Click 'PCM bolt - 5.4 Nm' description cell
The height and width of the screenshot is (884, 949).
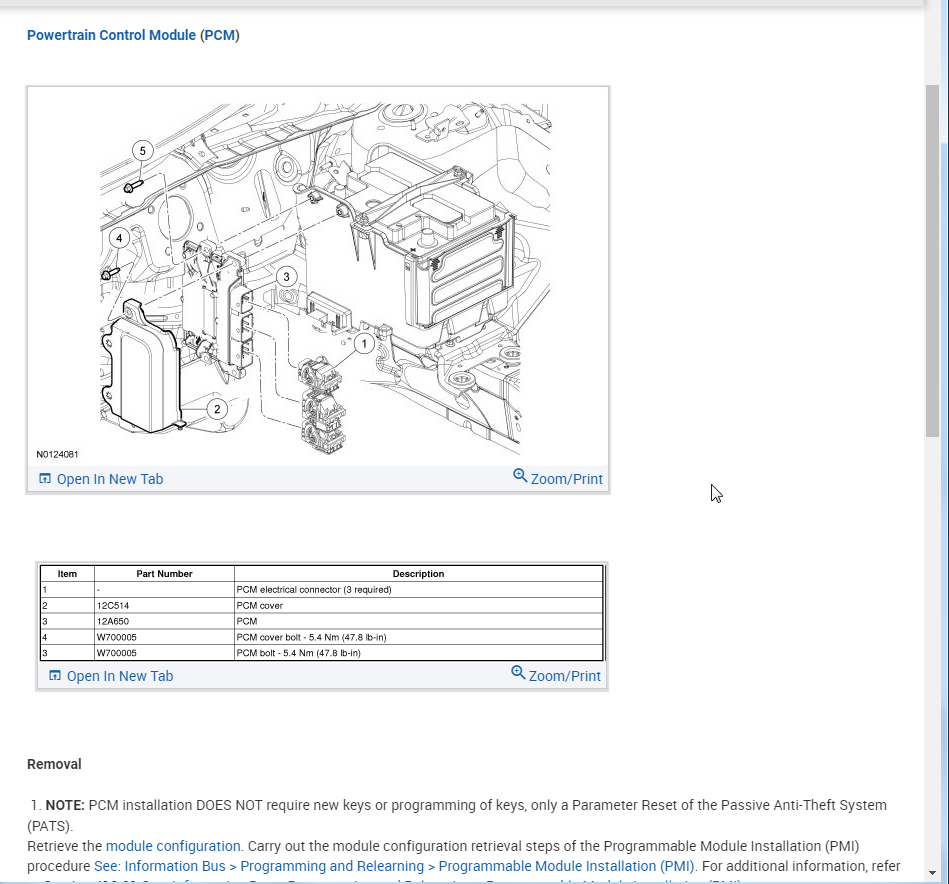click(419, 653)
